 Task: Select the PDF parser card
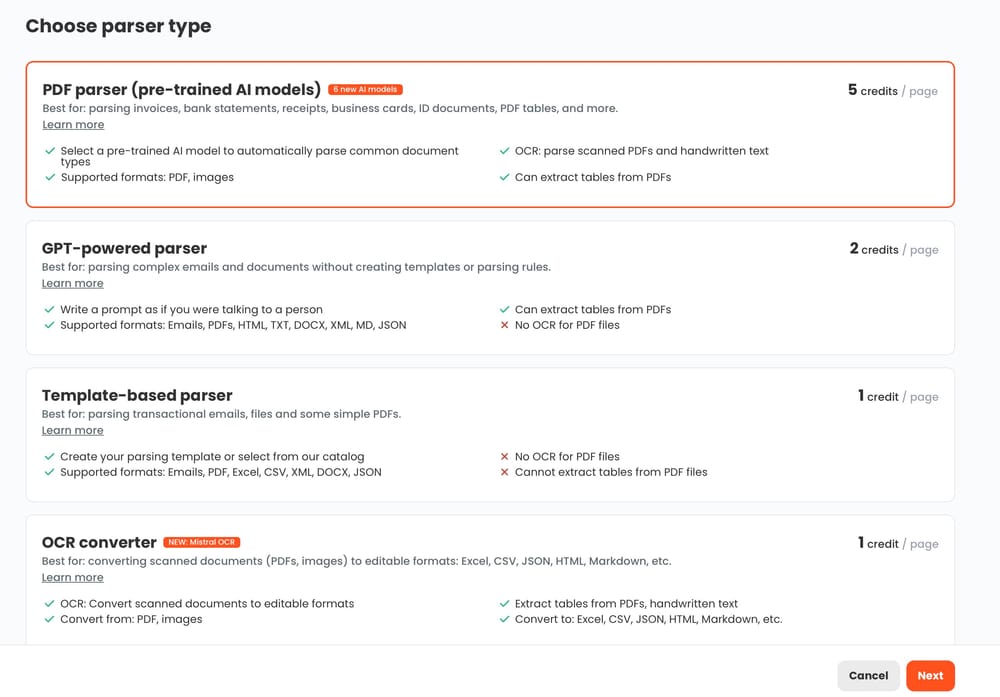pos(490,135)
